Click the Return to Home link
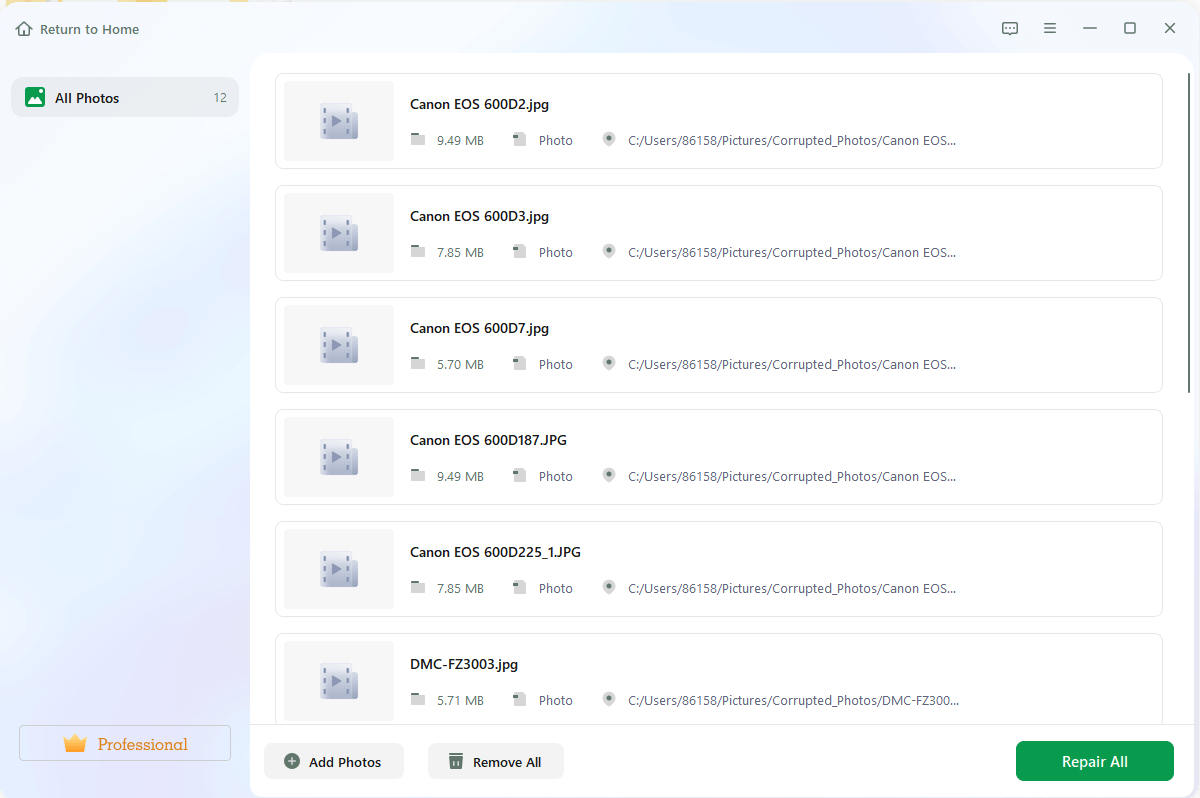 pos(89,30)
